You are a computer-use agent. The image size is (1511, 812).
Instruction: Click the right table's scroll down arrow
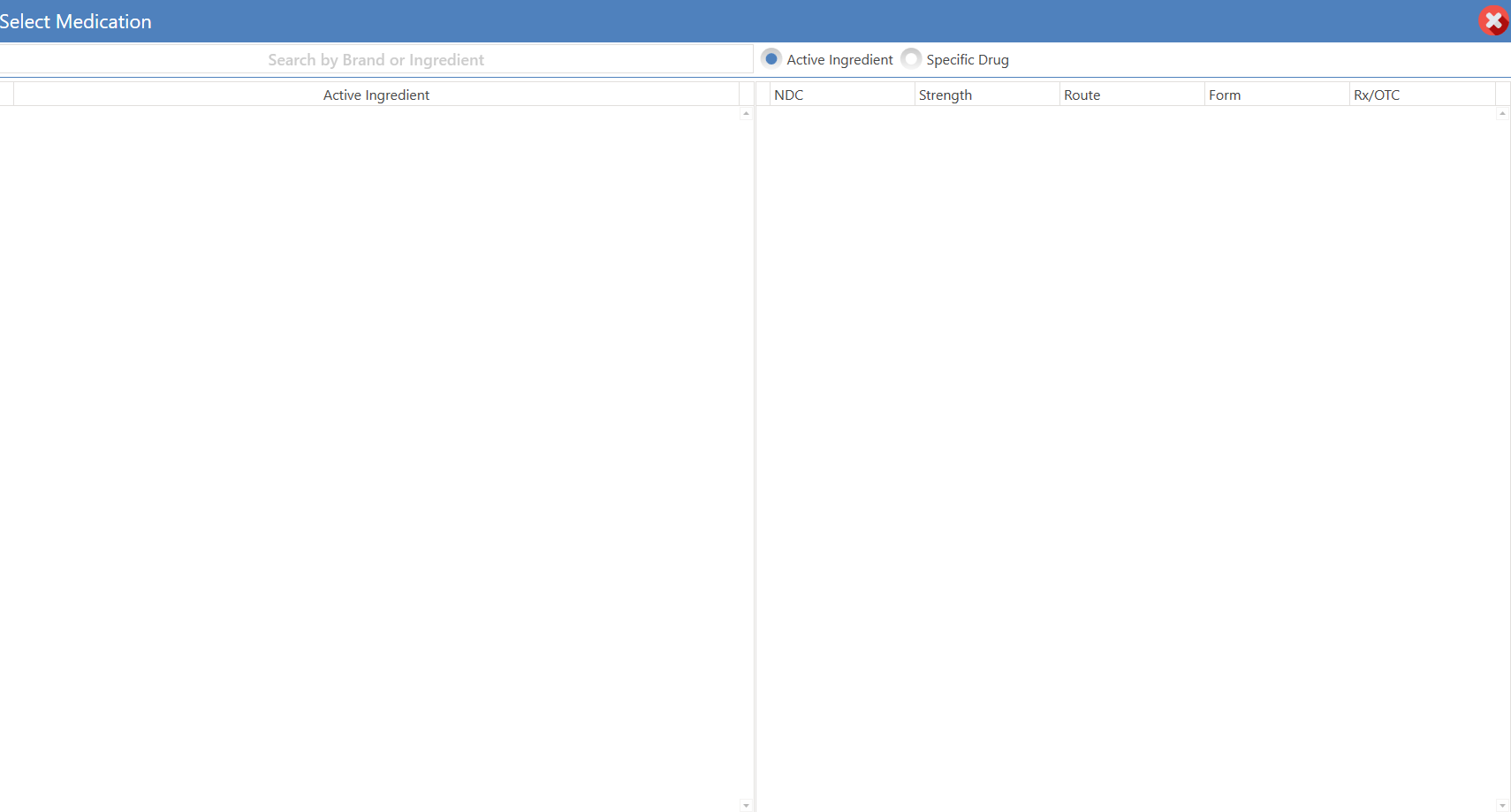click(1502, 806)
